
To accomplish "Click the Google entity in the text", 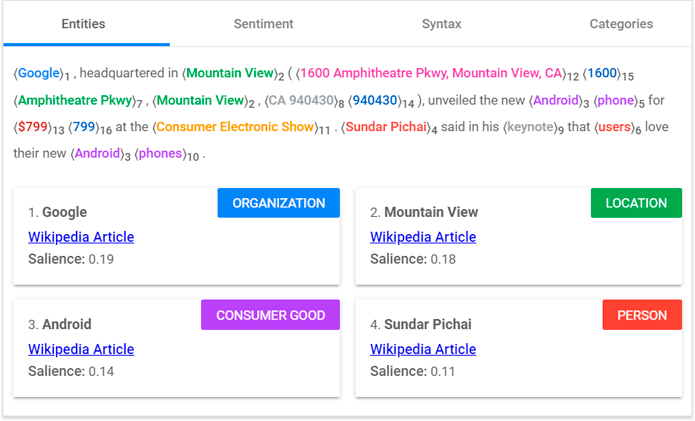I will [39, 73].
